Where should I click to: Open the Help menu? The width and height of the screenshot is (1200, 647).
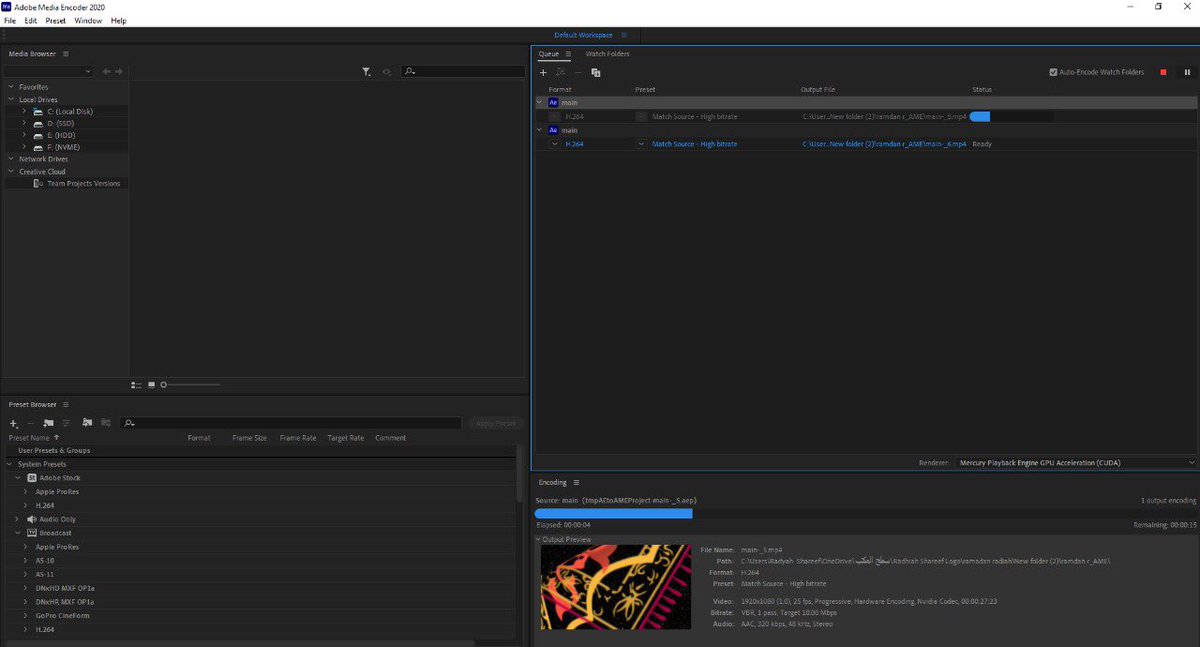(118, 20)
